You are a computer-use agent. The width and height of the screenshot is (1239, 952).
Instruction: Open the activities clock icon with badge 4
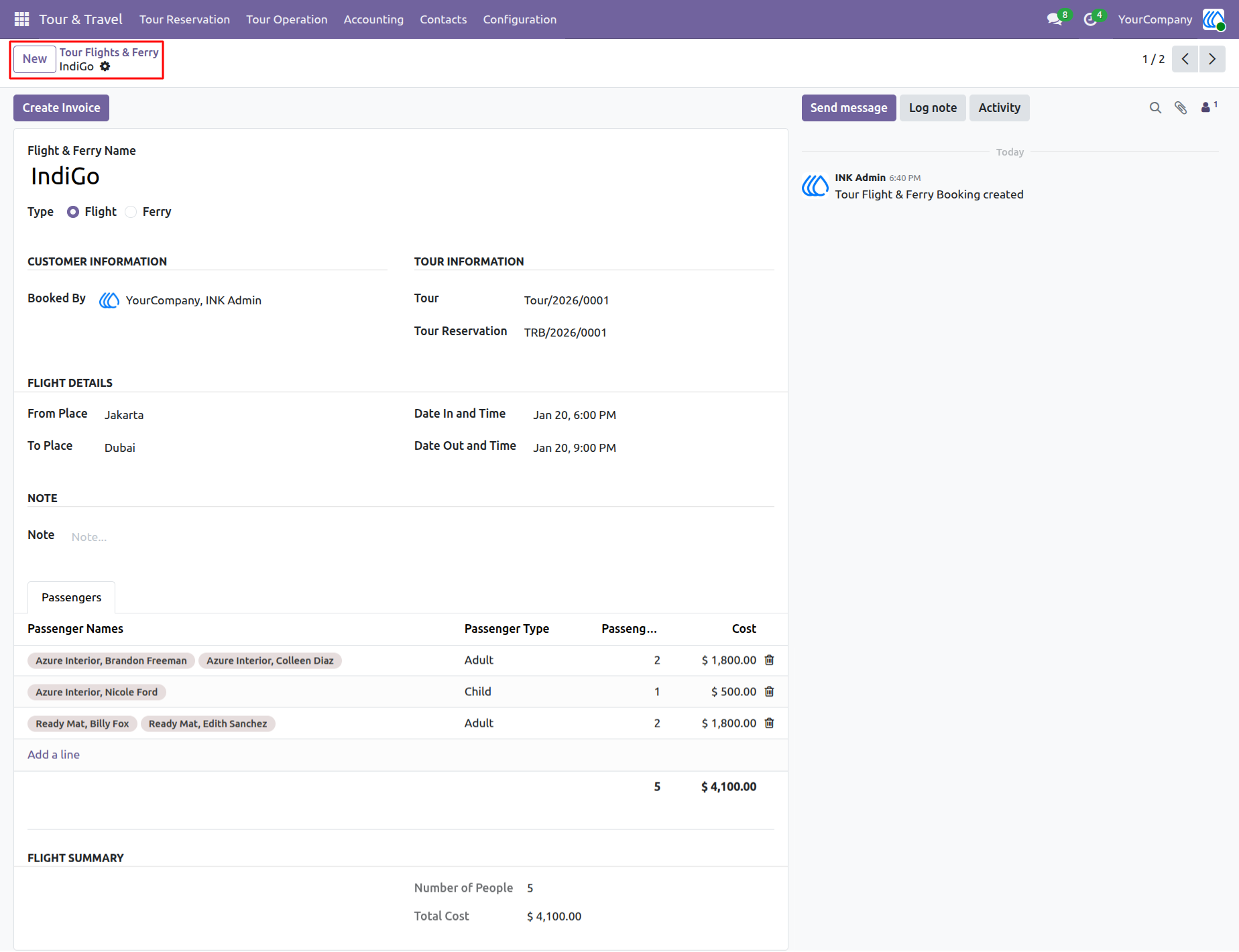point(1091,19)
